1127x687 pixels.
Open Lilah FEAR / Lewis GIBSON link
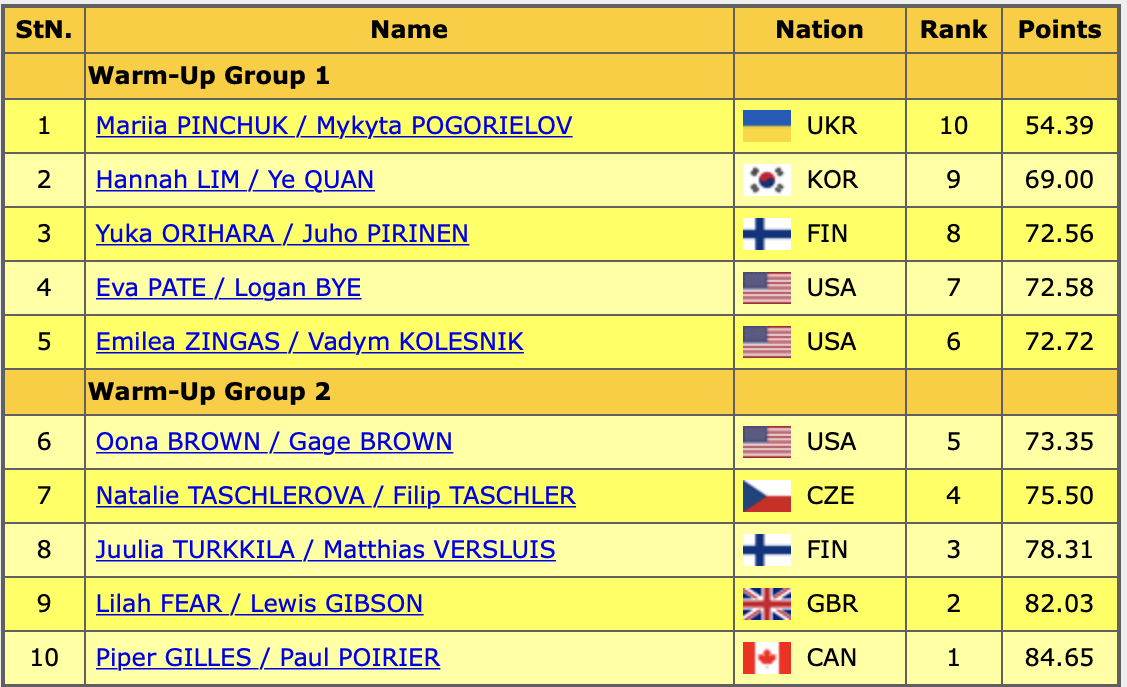tap(259, 604)
